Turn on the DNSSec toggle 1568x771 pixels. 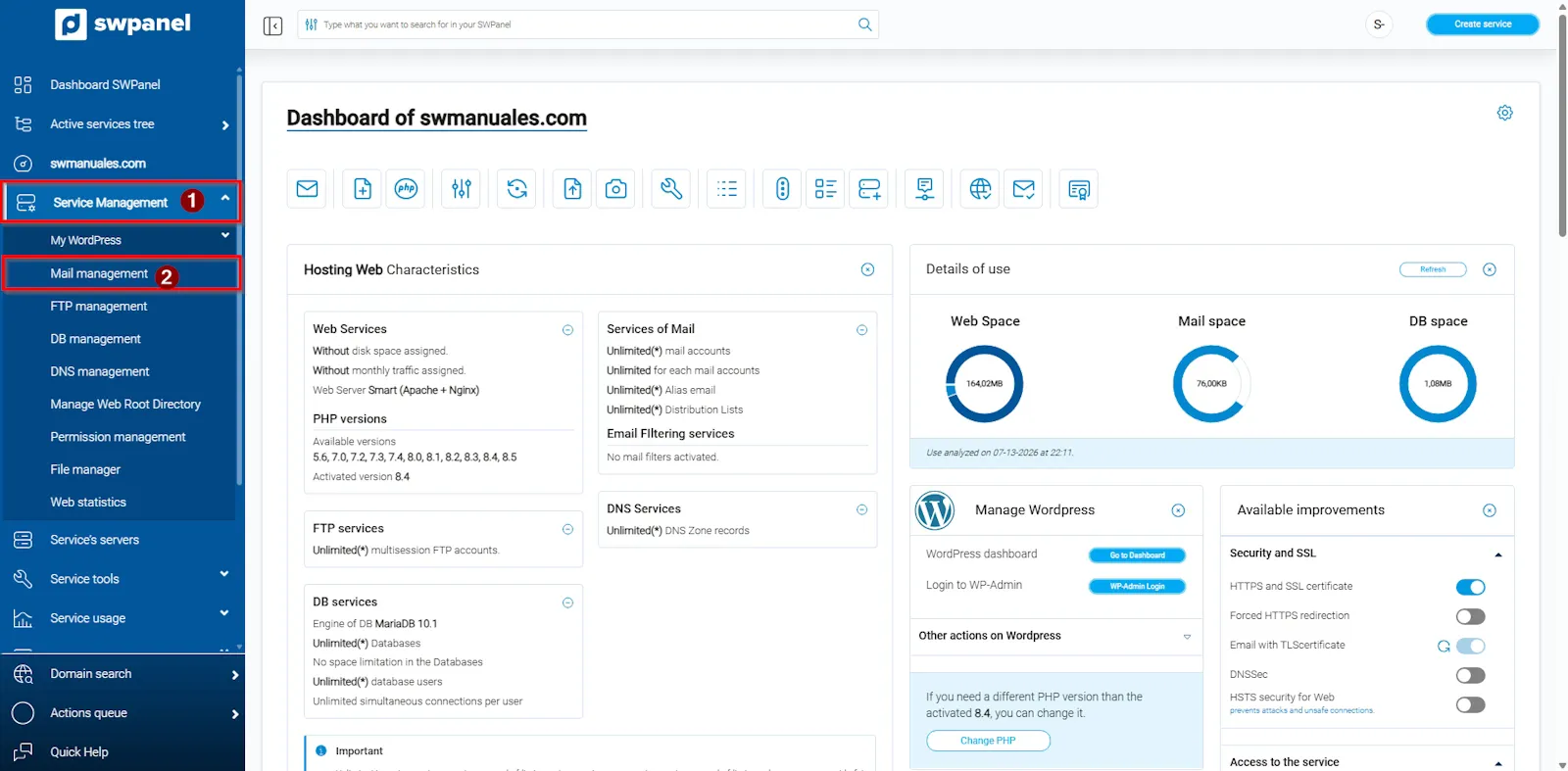pyautogui.click(x=1470, y=675)
